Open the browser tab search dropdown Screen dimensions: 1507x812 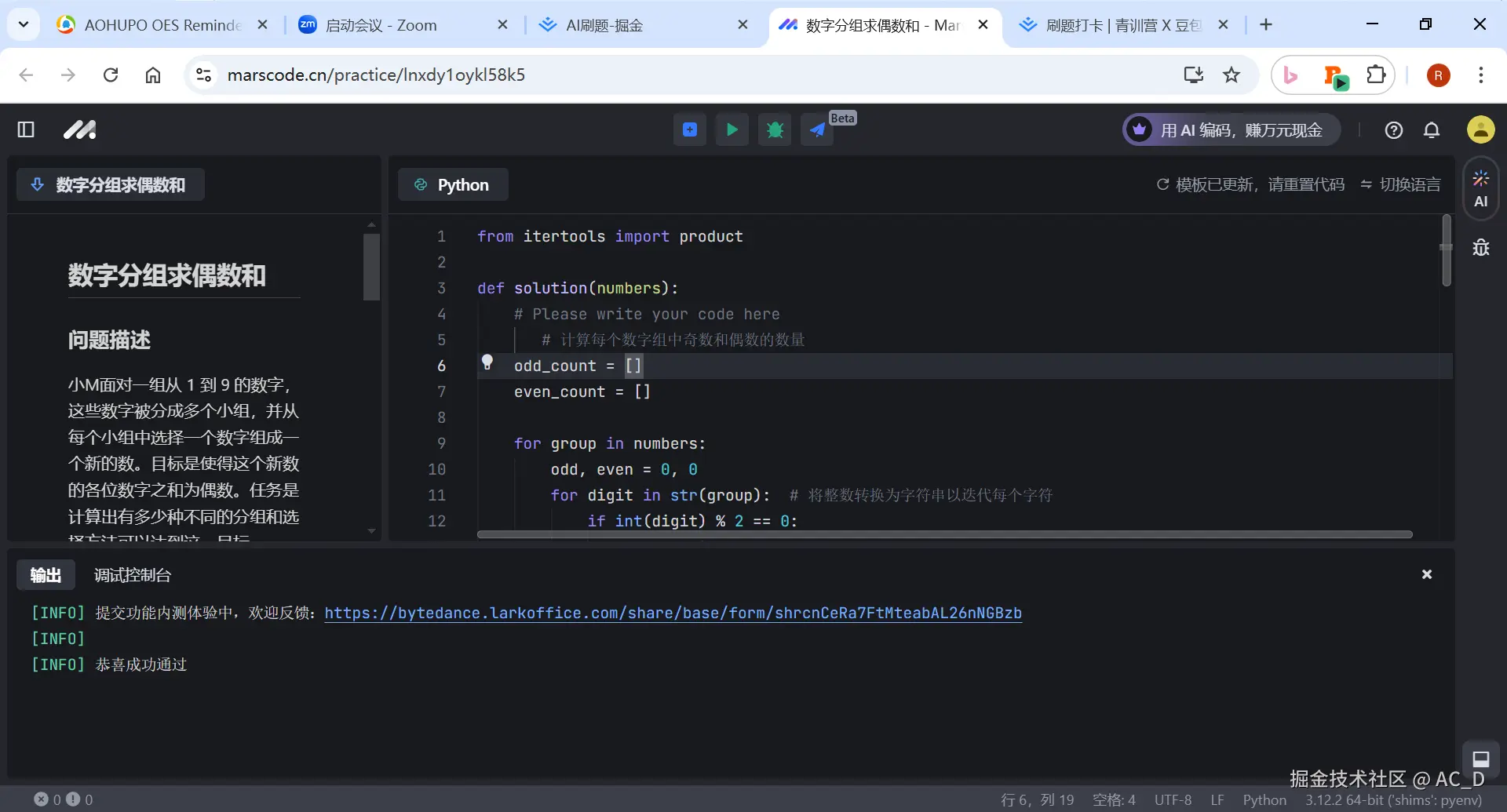pos(23,24)
